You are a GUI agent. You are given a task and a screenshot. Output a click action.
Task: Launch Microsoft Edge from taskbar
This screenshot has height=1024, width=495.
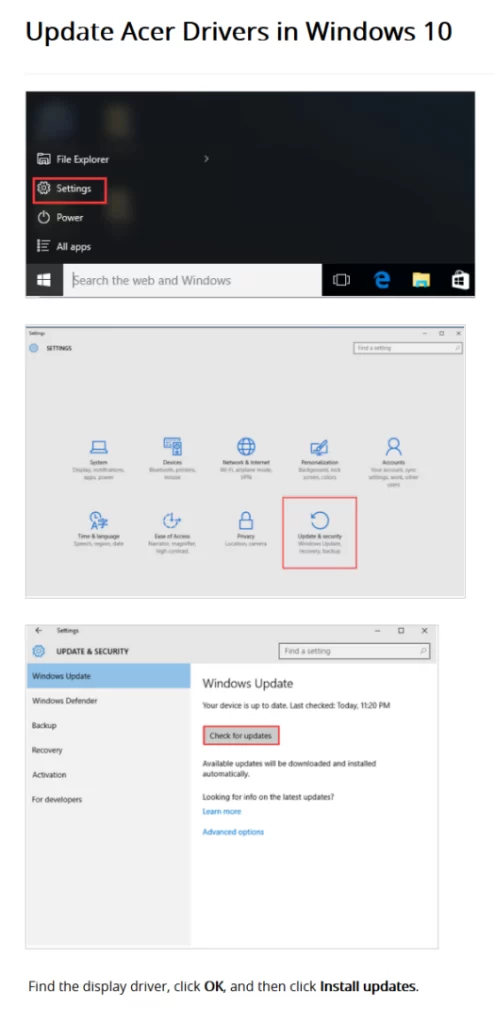click(381, 280)
